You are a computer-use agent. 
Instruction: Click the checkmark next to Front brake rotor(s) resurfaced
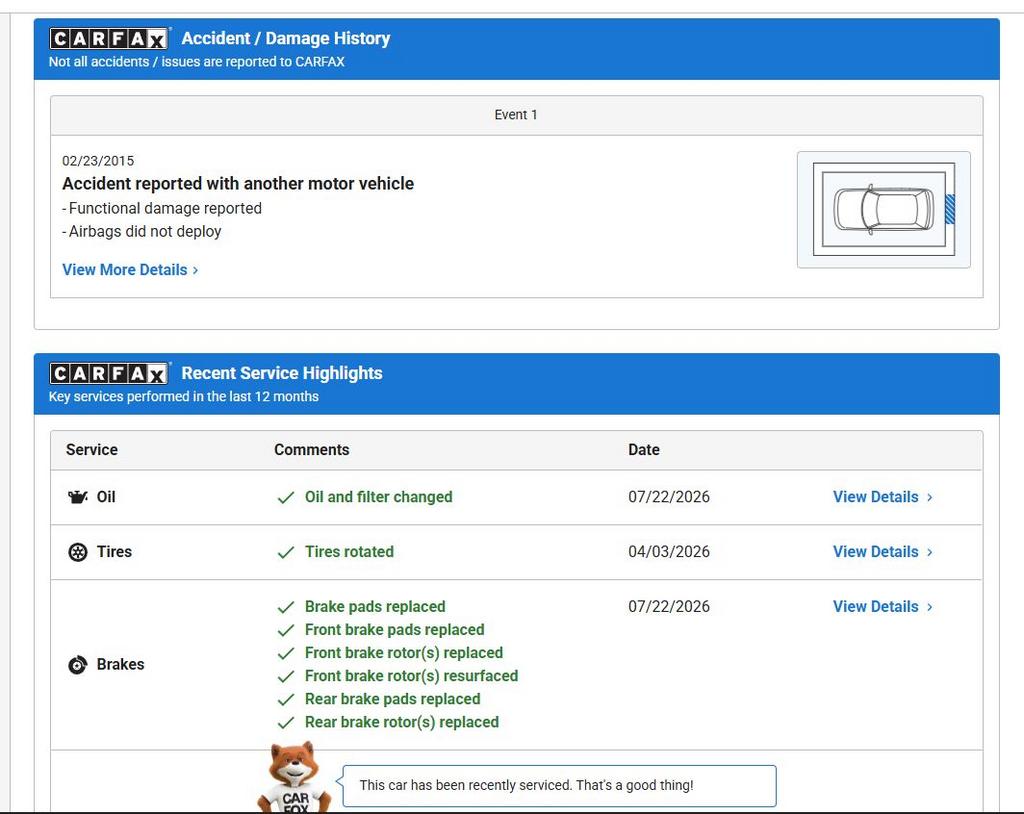click(x=285, y=677)
